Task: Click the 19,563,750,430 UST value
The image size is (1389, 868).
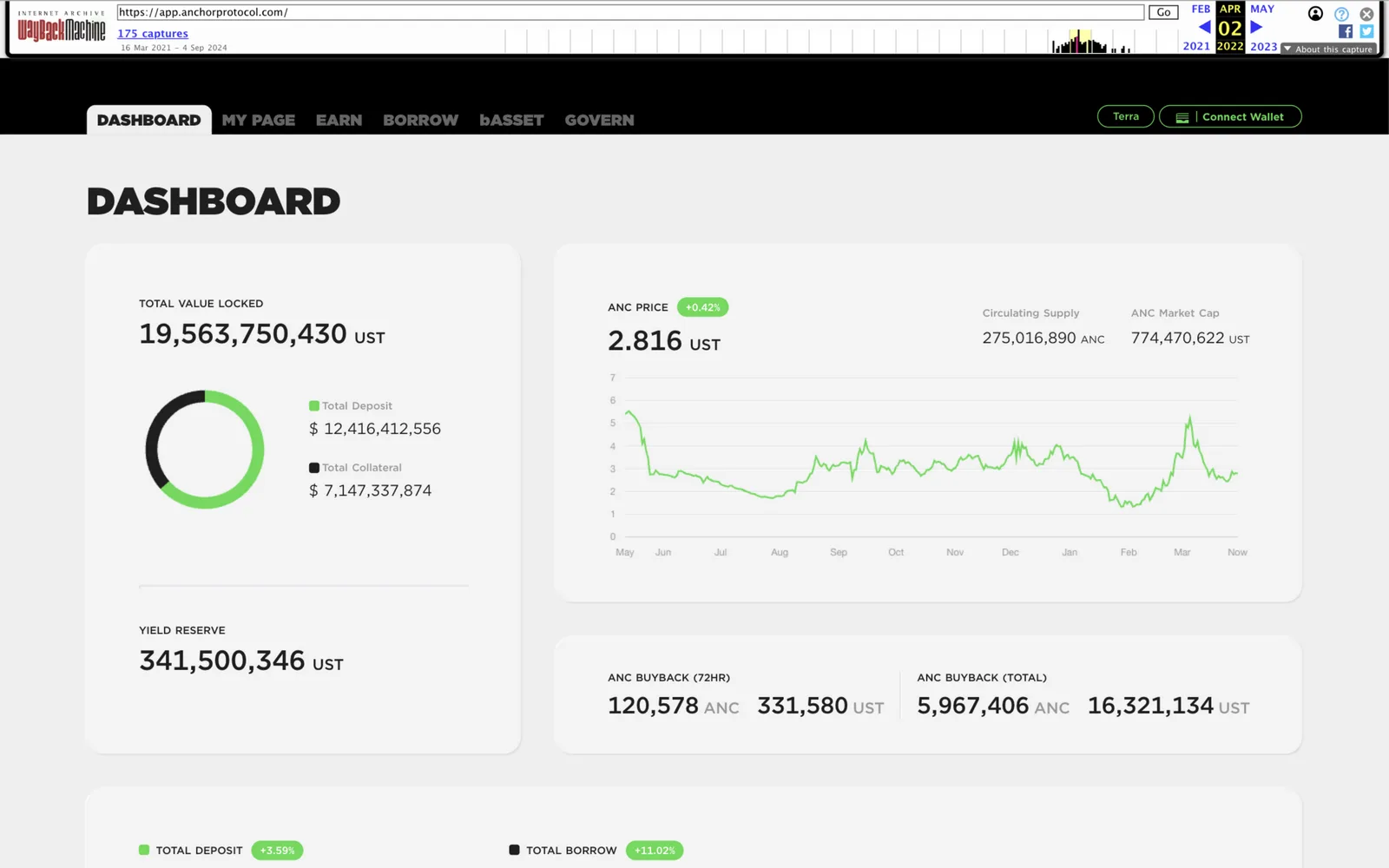Action: tap(261, 334)
